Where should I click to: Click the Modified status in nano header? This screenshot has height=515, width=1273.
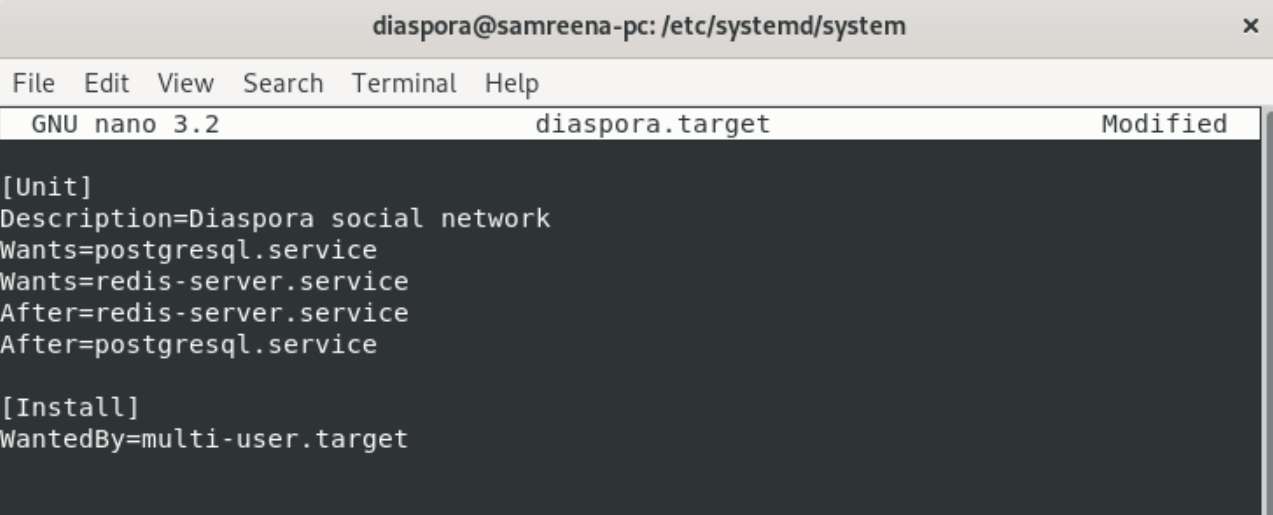pos(1163,125)
